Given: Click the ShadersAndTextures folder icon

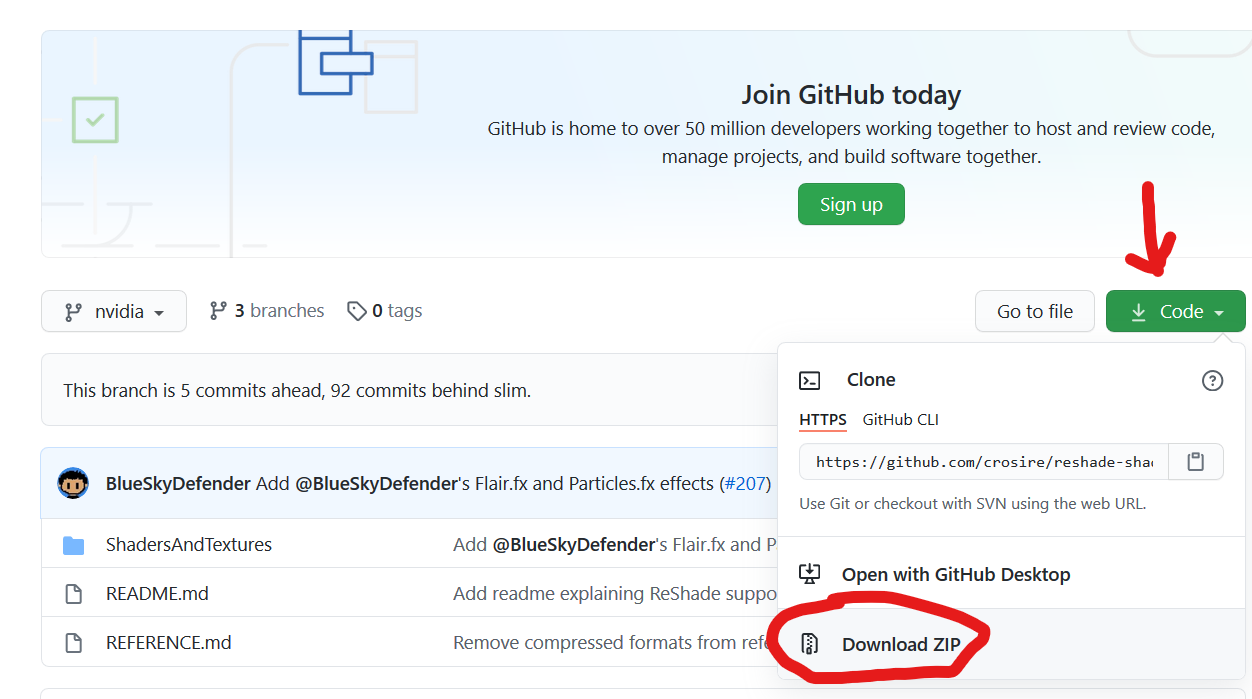Looking at the screenshot, I should pyautogui.click(x=73, y=545).
